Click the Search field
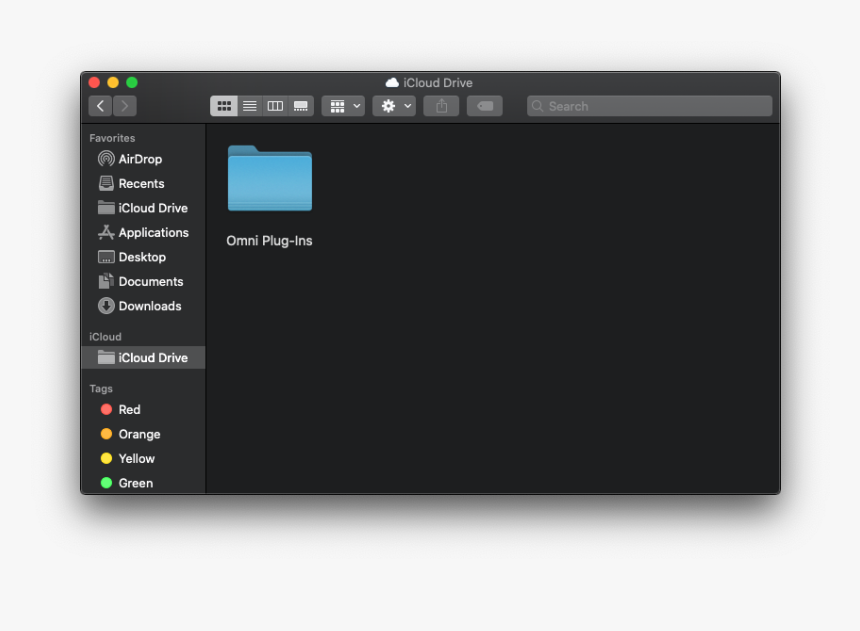 click(649, 106)
